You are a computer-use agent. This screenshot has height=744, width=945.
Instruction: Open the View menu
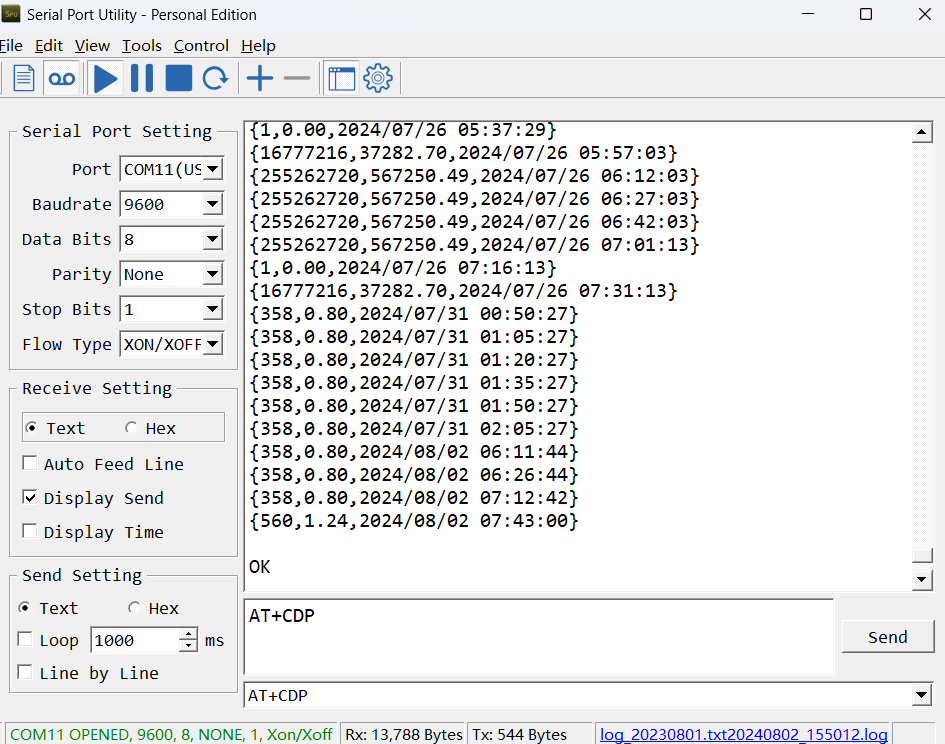pyautogui.click(x=92, y=46)
